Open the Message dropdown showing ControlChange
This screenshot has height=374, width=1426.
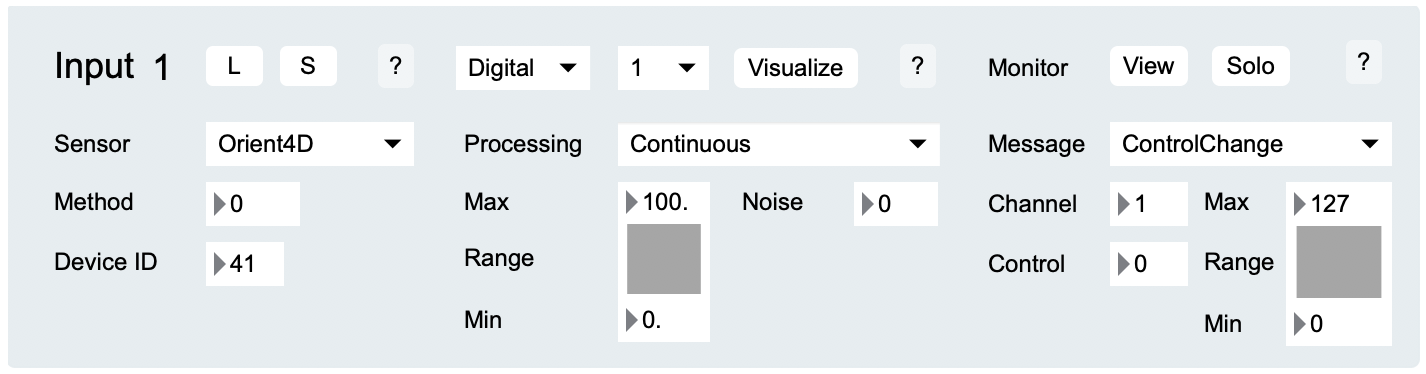tap(1250, 144)
